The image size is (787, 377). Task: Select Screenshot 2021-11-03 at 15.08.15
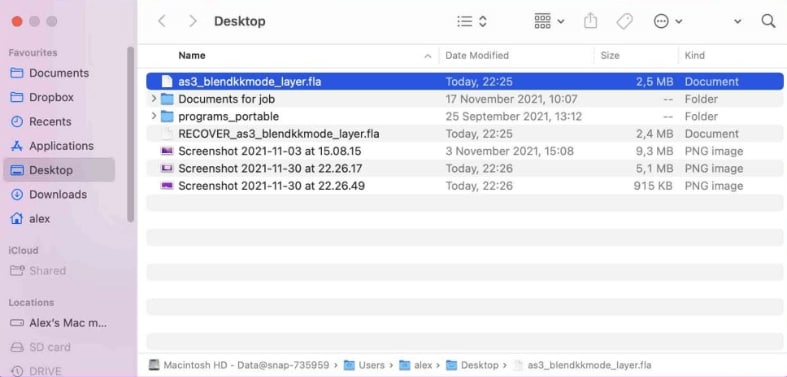coord(465,151)
